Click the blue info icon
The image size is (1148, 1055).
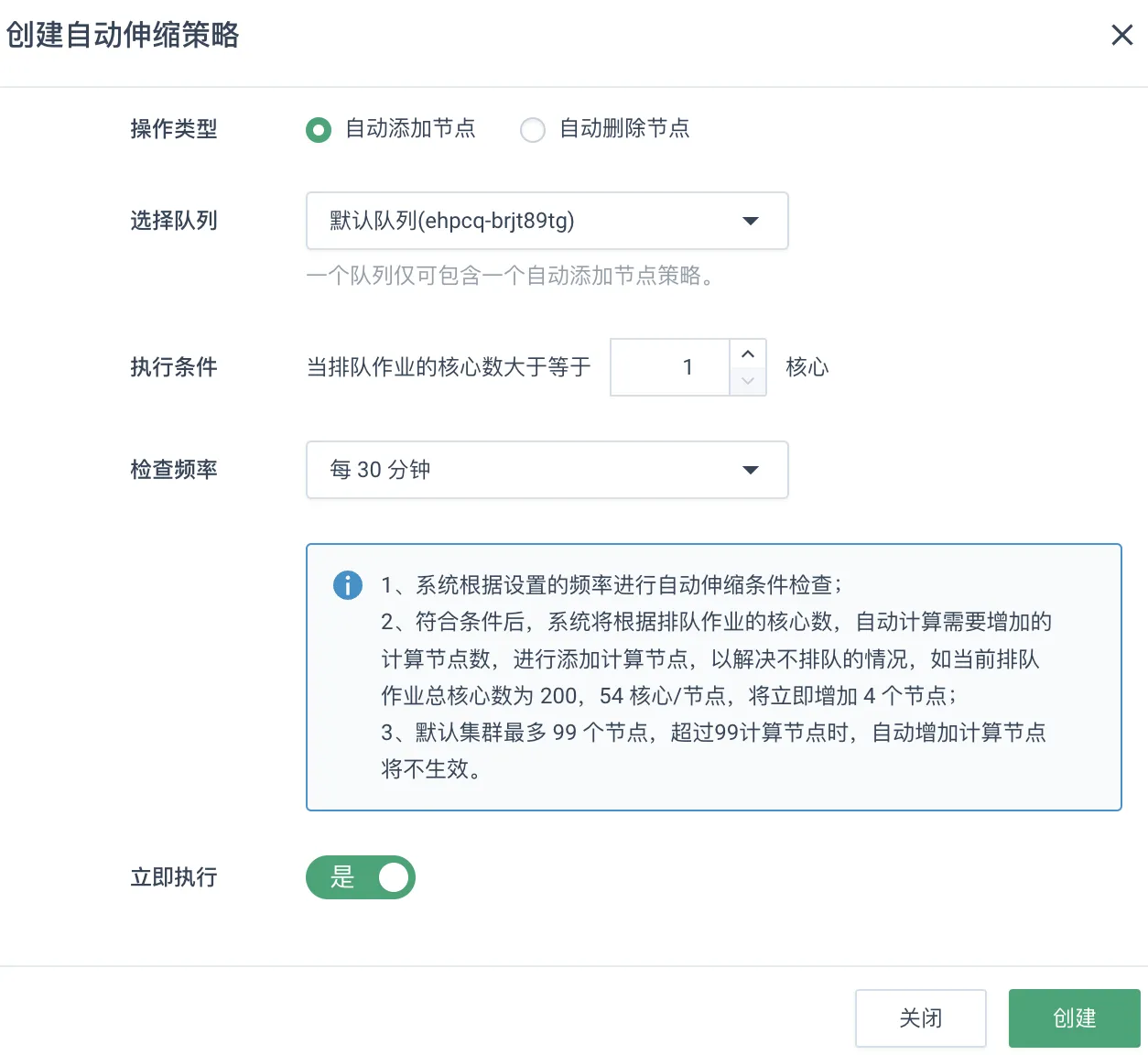348,584
